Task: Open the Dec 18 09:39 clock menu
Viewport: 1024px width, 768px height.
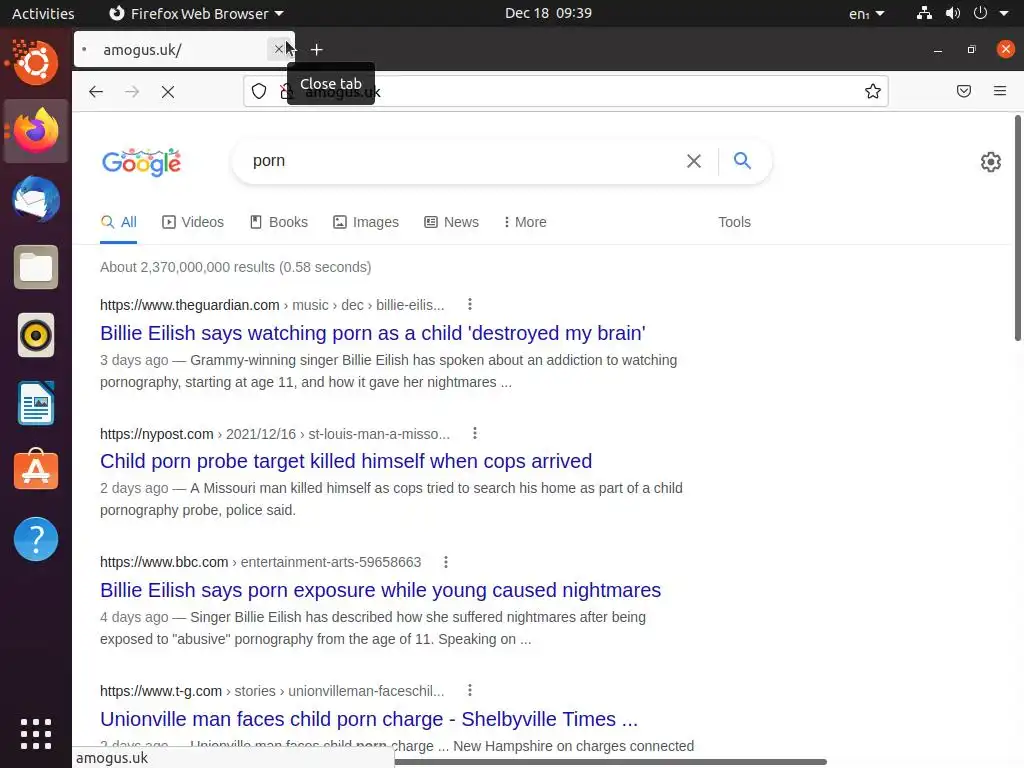Action: point(548,13)
